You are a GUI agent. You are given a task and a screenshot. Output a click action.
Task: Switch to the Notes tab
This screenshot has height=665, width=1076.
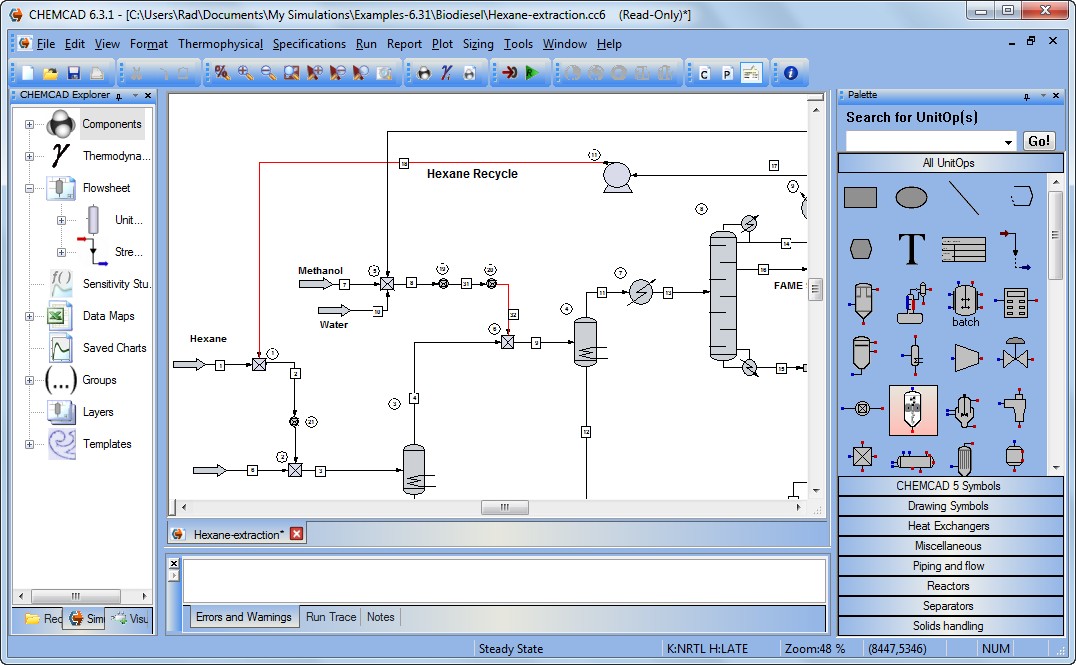point(380,617)
